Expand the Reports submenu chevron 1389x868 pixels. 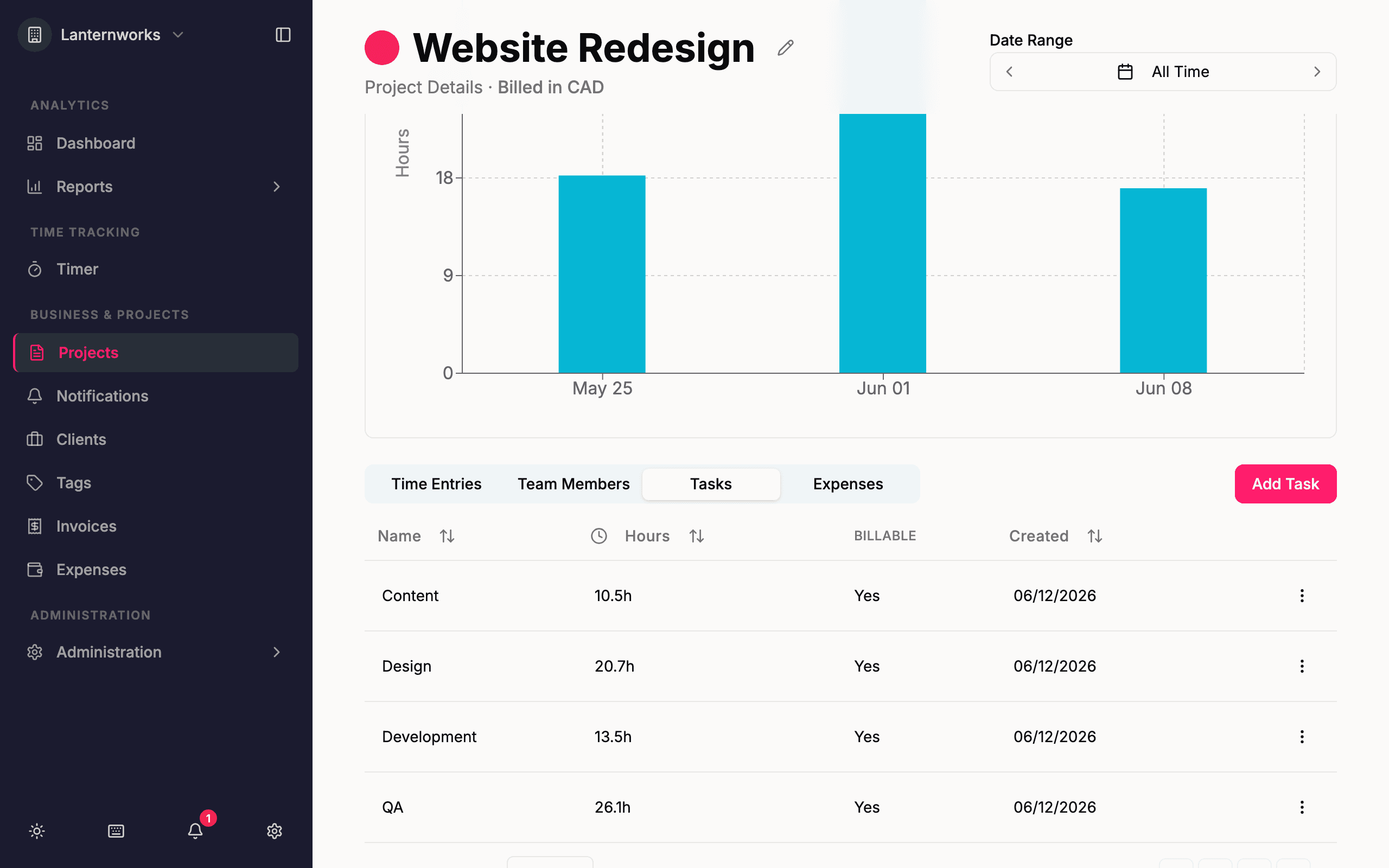click(x=277, y=187)
